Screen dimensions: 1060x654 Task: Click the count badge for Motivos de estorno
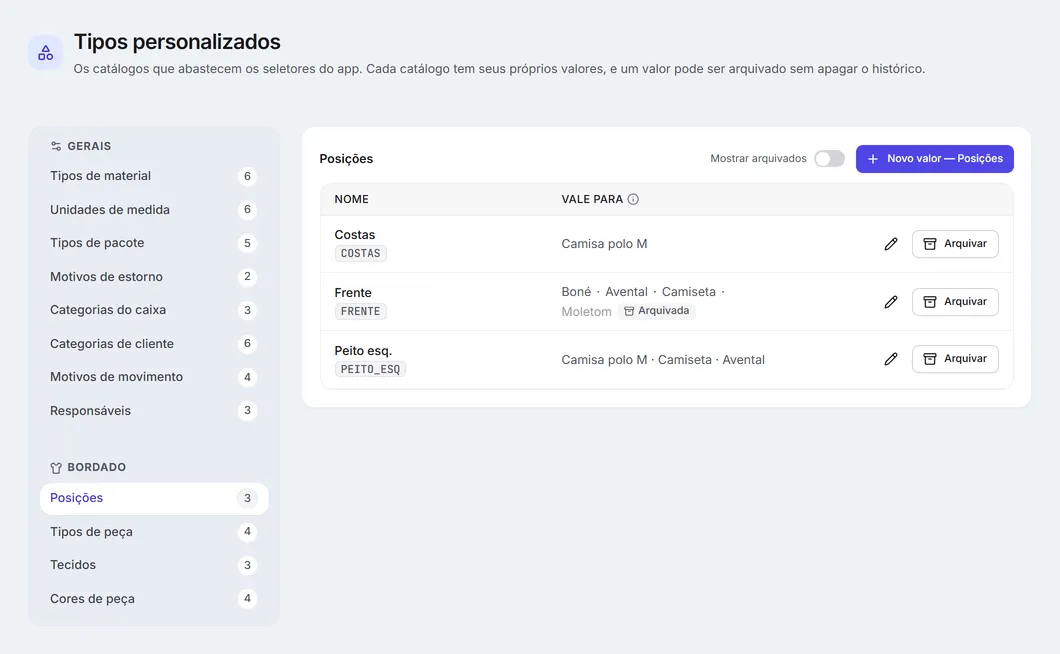(247, 277)
